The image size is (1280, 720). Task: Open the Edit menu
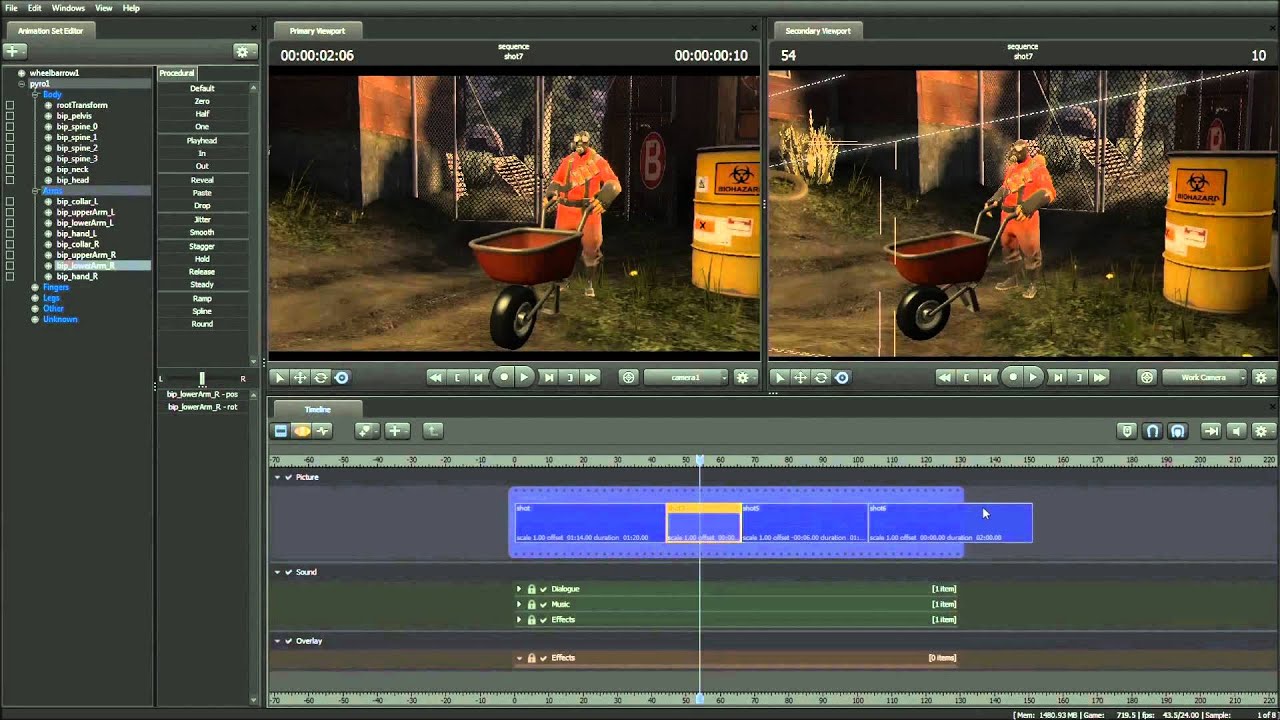pos(34,8)
